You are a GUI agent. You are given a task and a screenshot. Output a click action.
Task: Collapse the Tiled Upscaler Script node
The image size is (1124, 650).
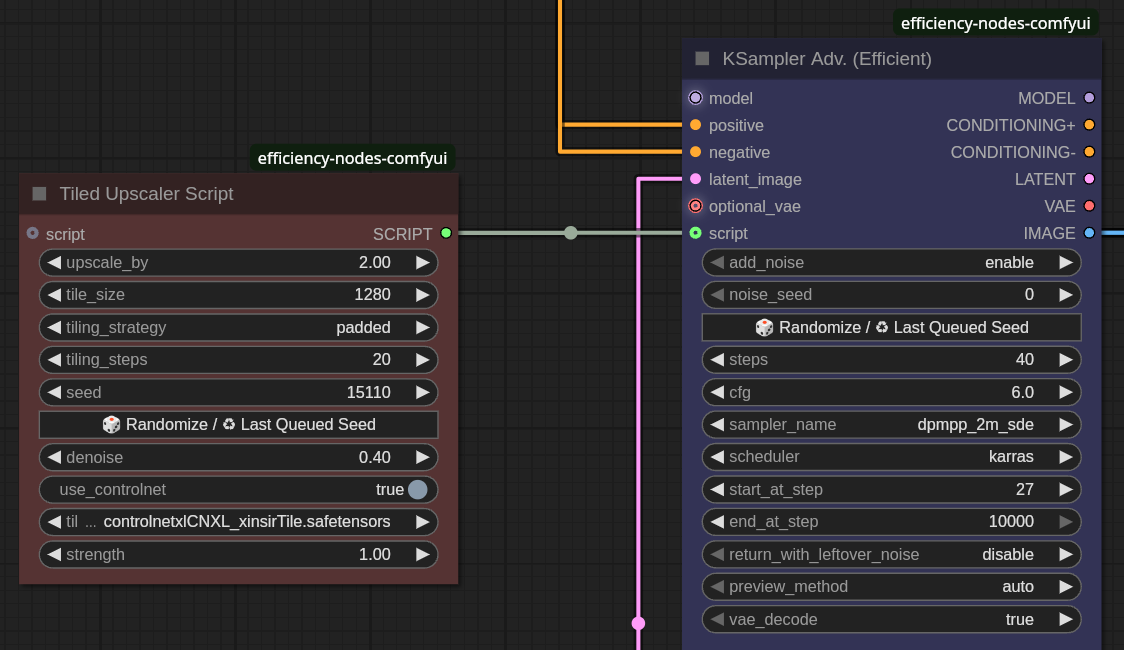tap(39, 193)
